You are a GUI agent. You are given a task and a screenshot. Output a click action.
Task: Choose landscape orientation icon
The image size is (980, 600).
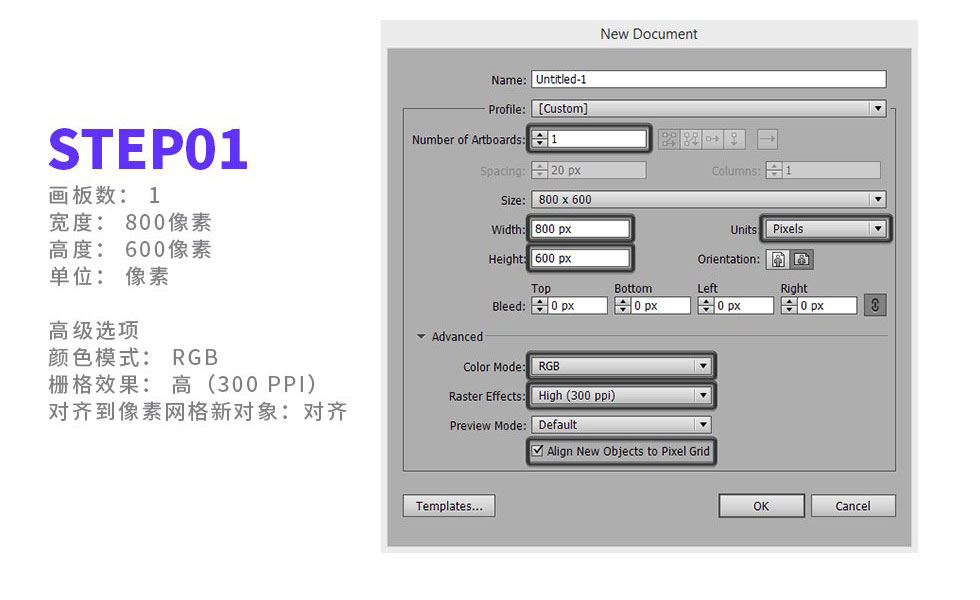pos(802,259)
